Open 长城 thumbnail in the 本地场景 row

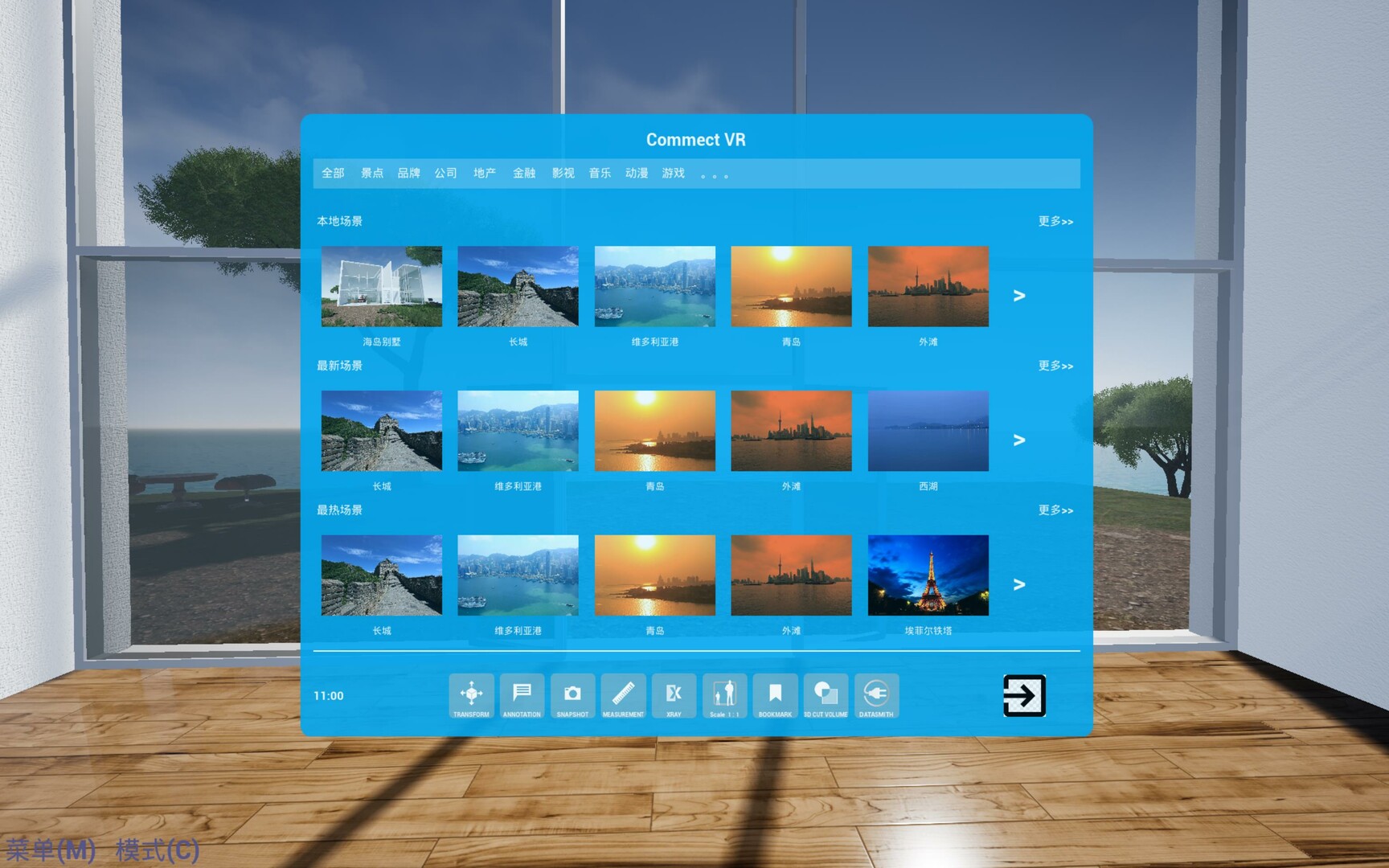point(518,286)
